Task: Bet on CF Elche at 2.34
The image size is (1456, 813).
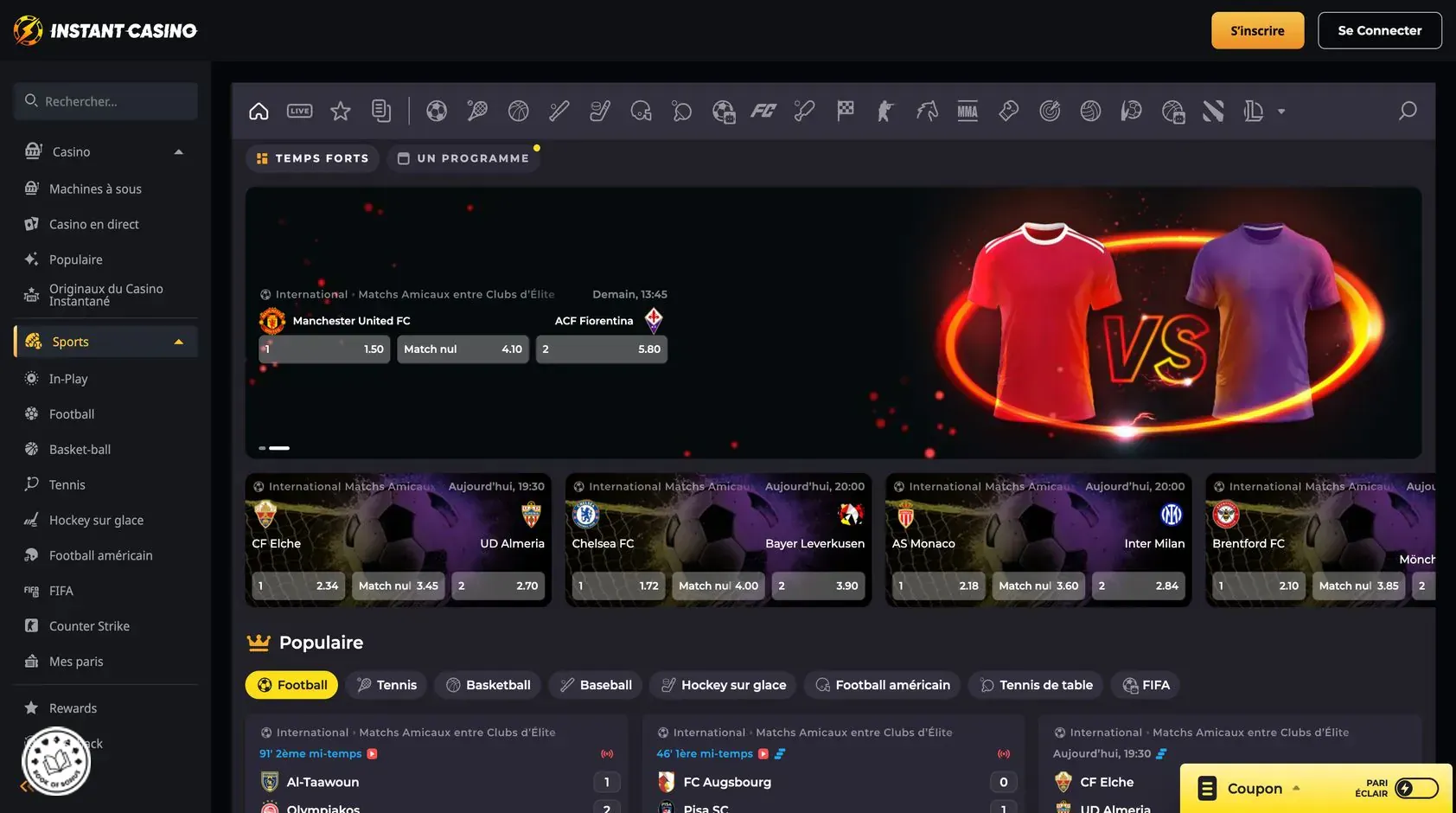Action: pyautogui.click(x=298, y=586)
